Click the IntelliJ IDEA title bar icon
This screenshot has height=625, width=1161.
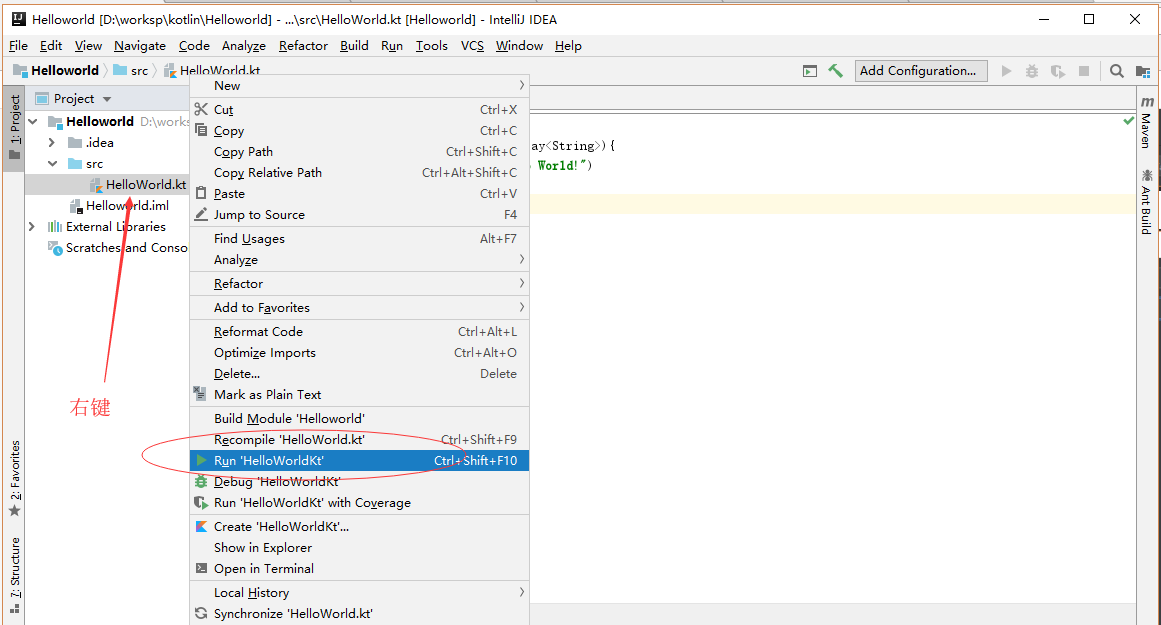point(19,19)
